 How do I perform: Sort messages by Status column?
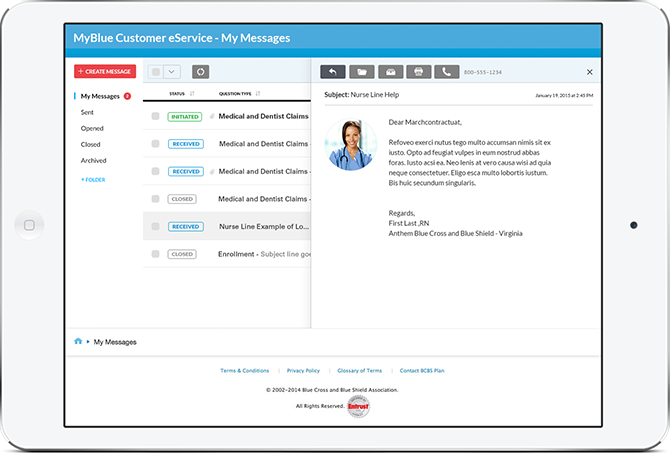tap(182, 94)
